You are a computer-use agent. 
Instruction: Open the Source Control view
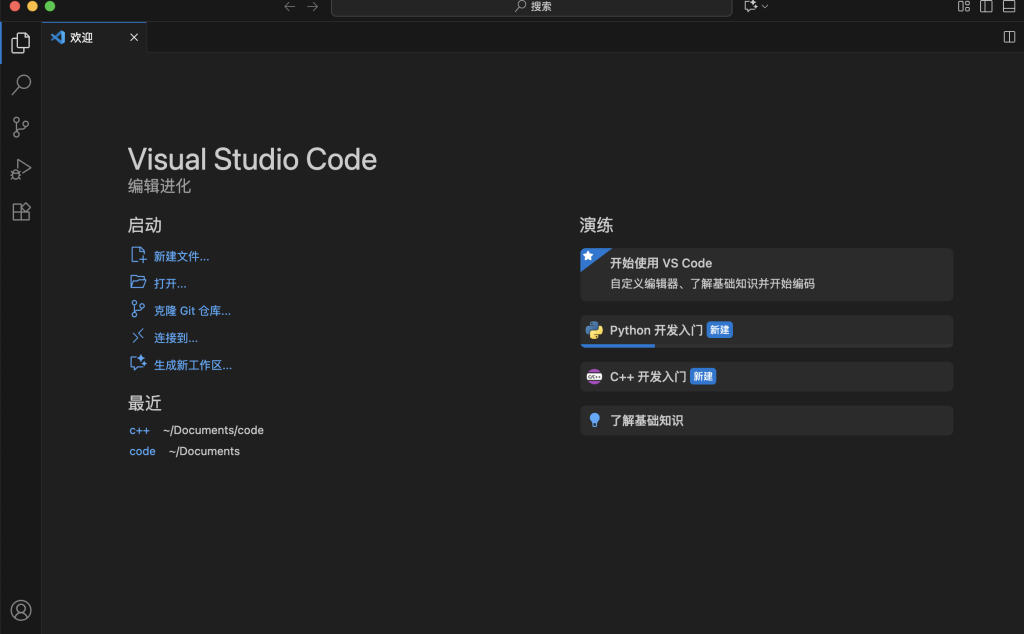pyautogui.click(x=20, y=127)
